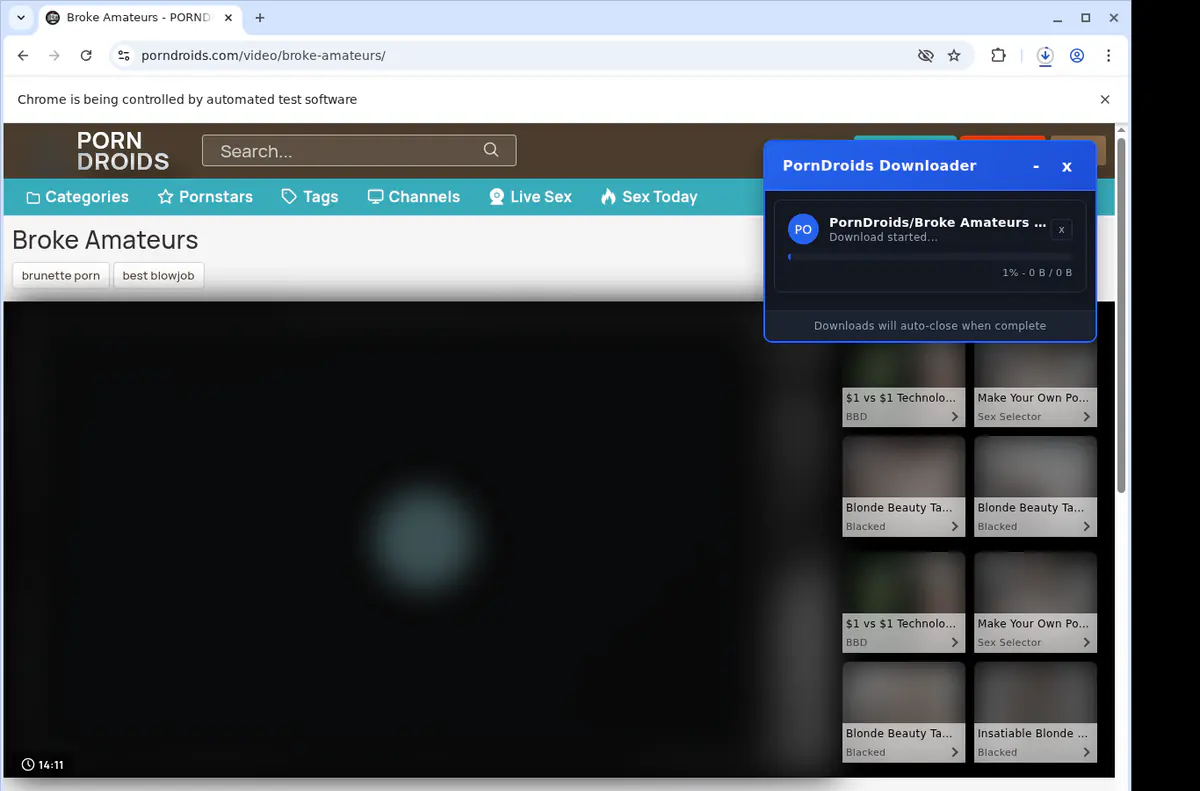Click the 'Download started...' status text

tap(883, 238)
